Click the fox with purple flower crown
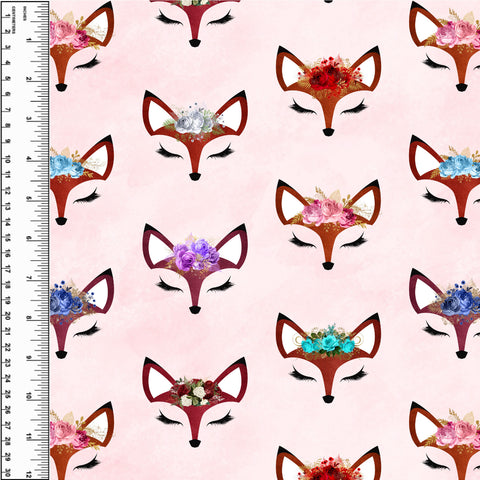The image size is (480, 480). 195,269
